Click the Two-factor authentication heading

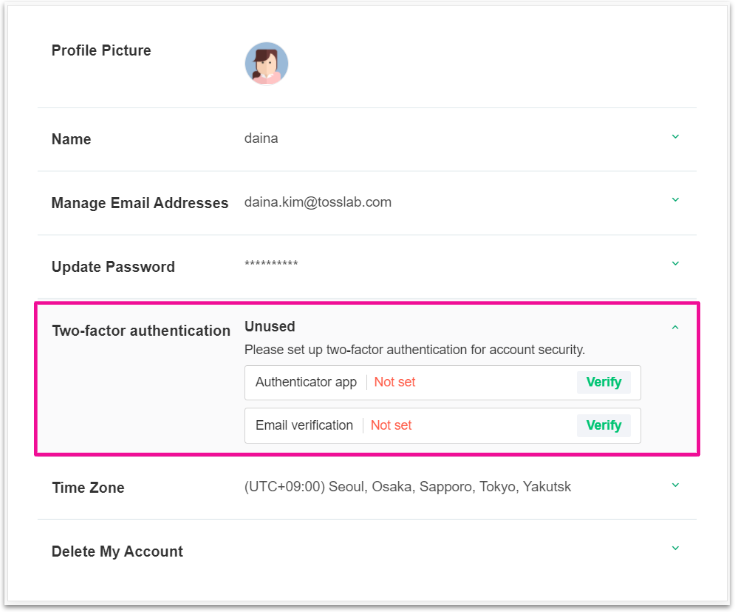[141, 331]
